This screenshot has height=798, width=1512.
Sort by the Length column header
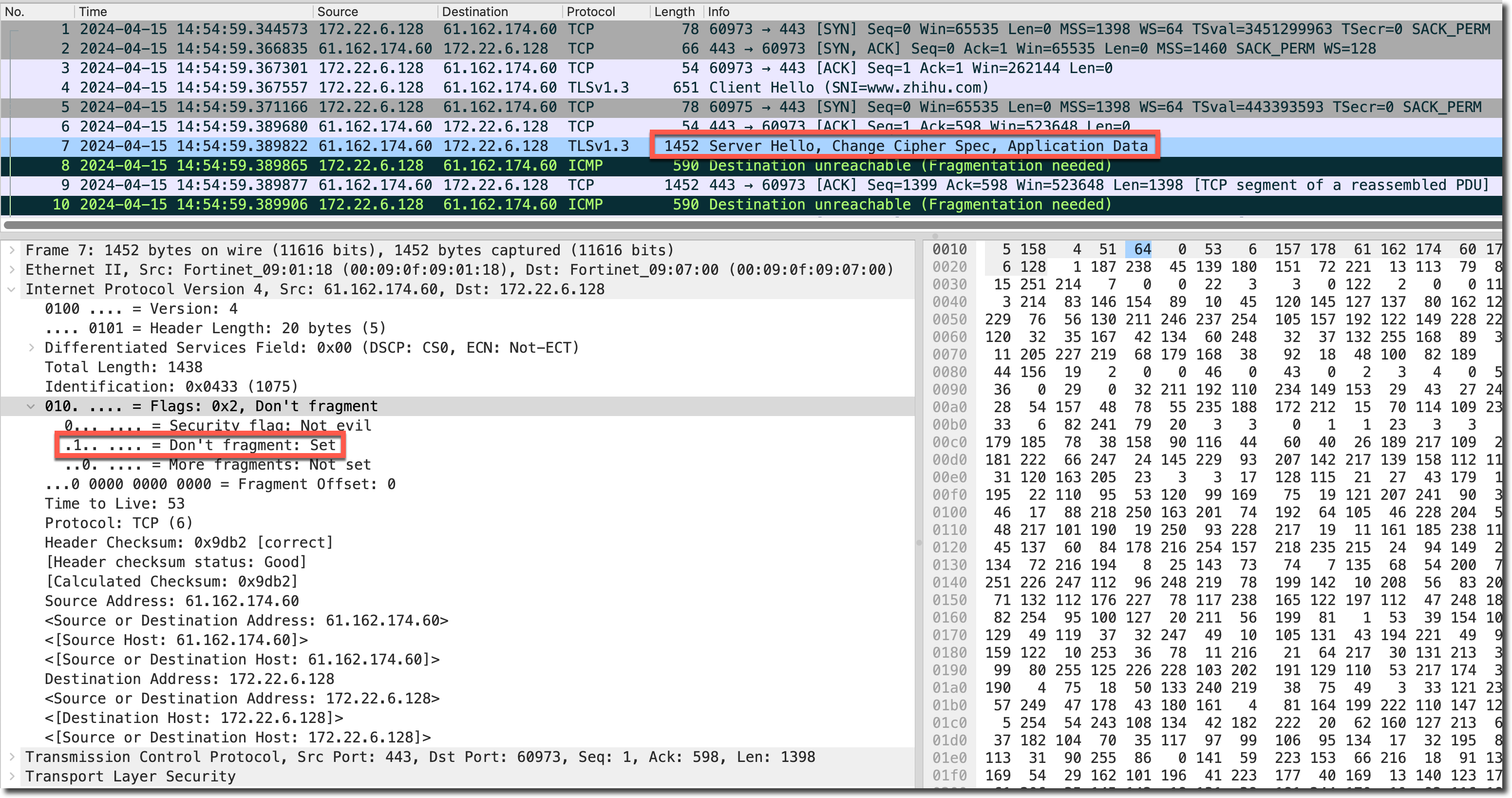677,12
